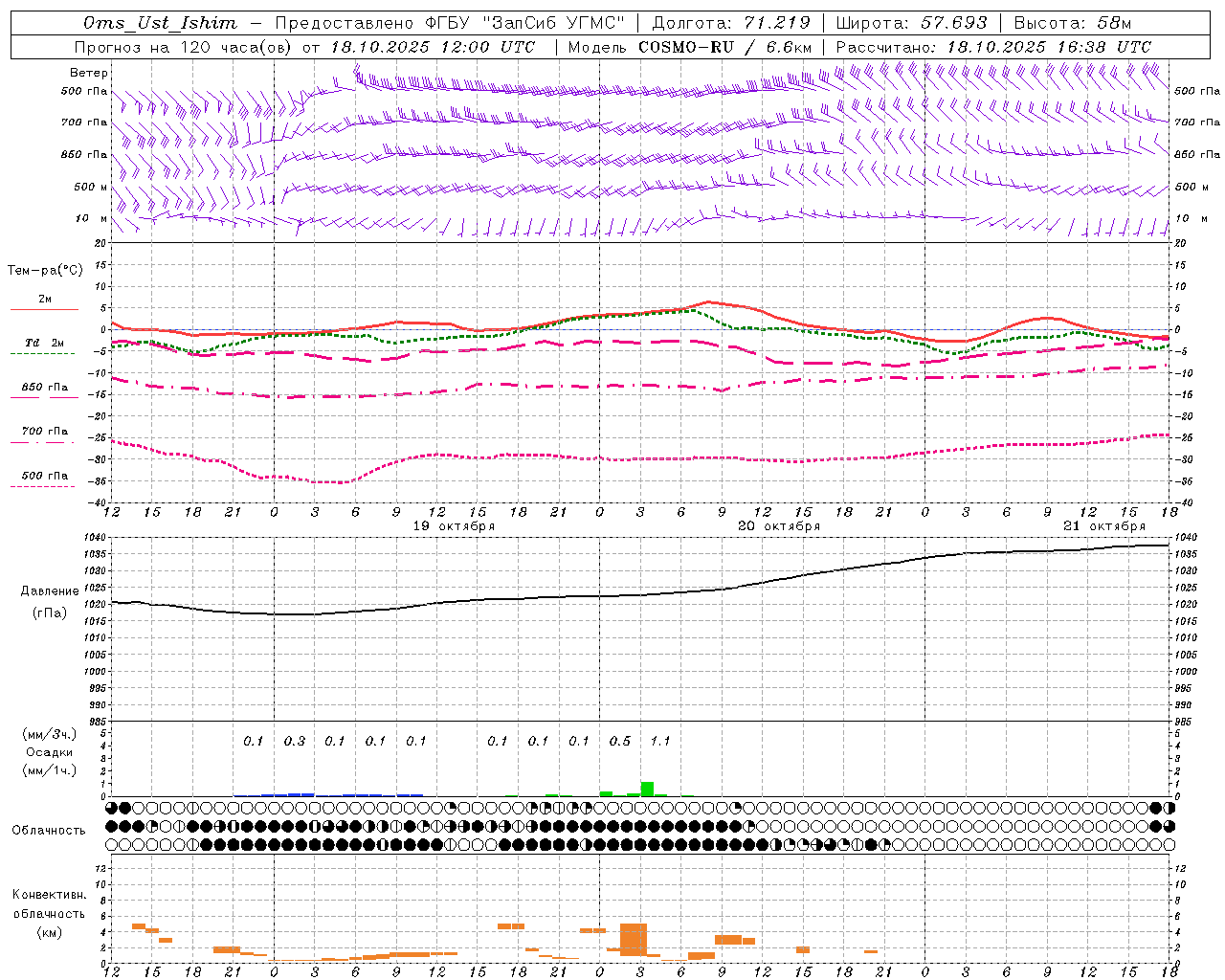Click the 700 гПа temperature legend entry
The width and height of the screenshot is (1225, 980).
click(44, 432)
